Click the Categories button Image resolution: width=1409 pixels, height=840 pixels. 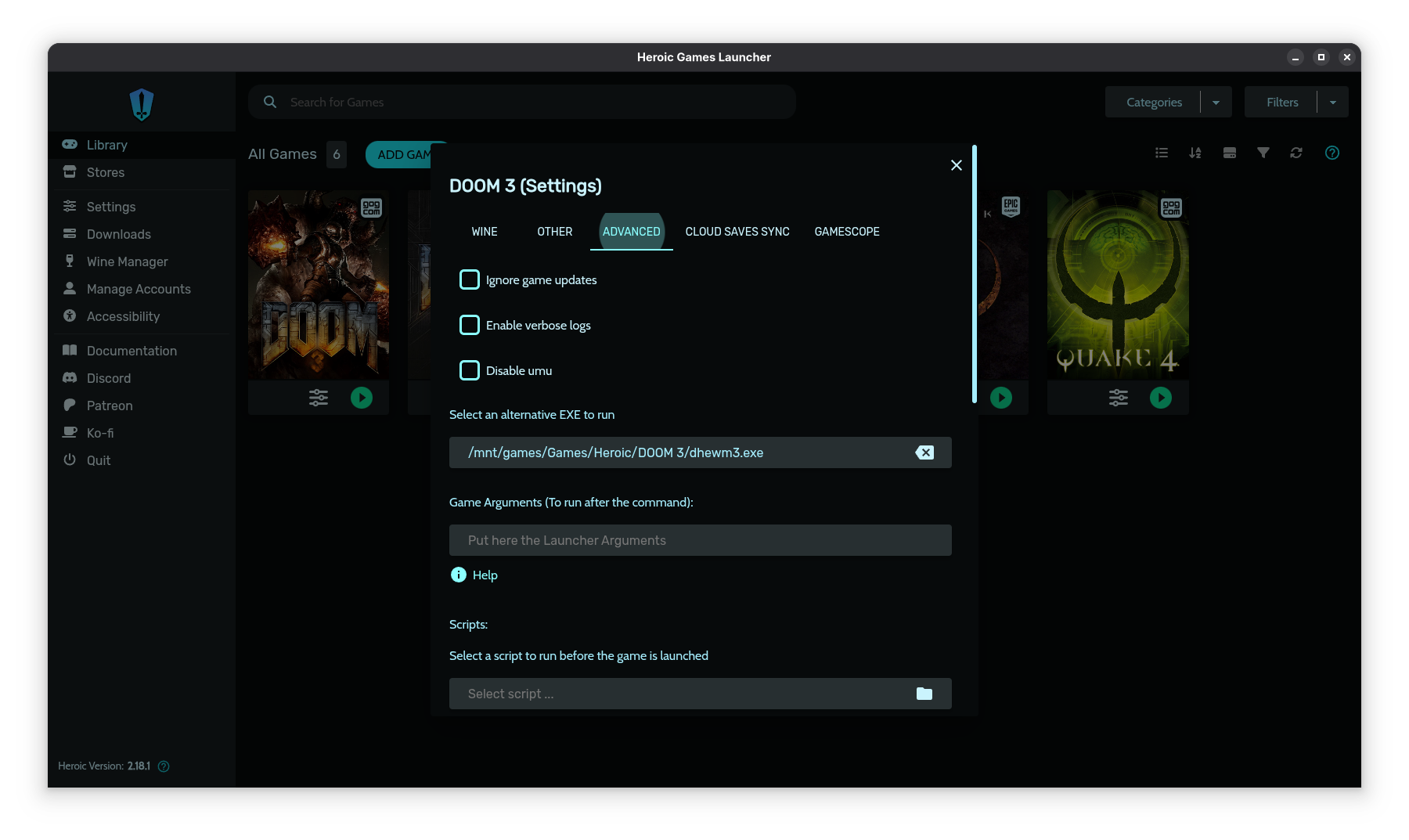click(1153, 102)
